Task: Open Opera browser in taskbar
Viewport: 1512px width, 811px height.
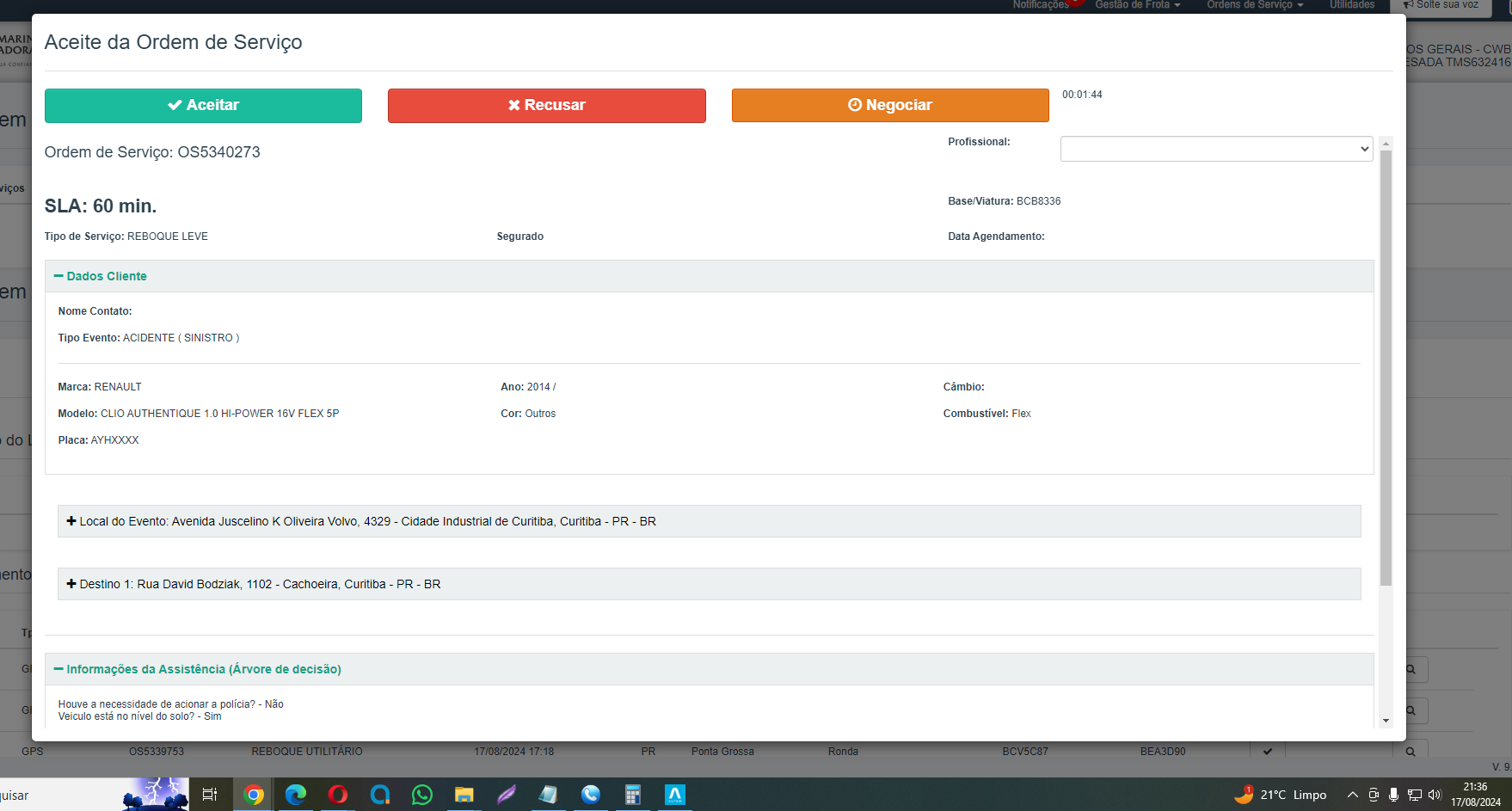Action: [338, 795]
